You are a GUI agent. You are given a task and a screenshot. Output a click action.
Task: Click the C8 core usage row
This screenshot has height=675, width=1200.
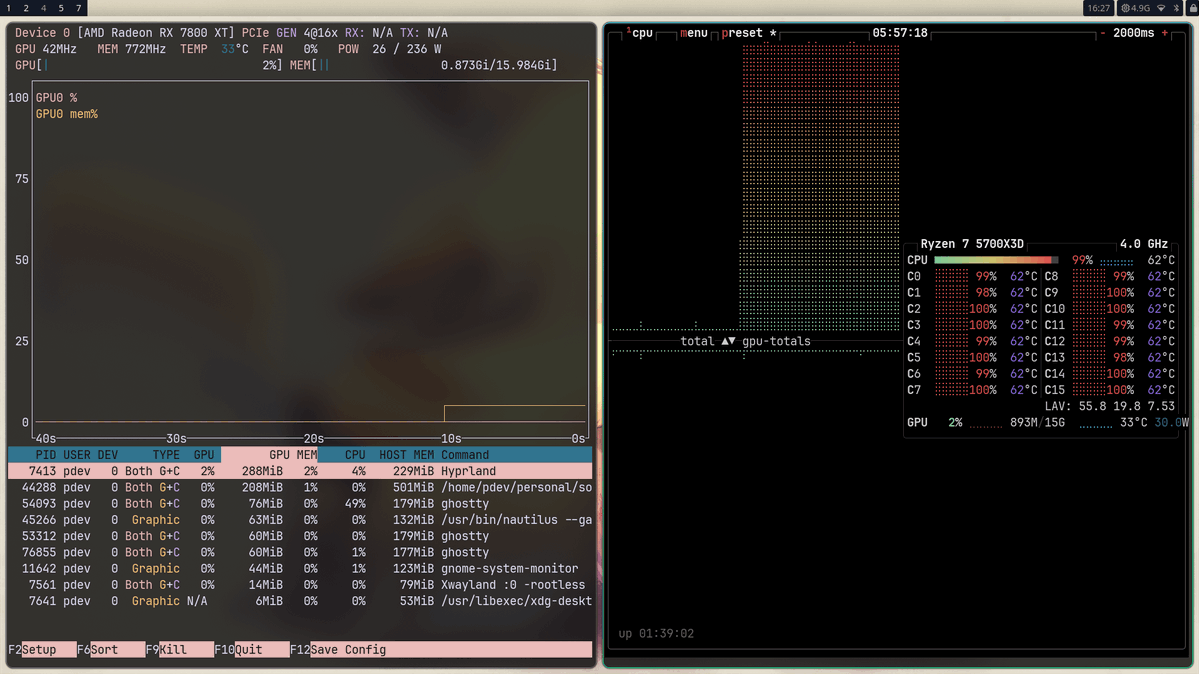pos(1110,277)
